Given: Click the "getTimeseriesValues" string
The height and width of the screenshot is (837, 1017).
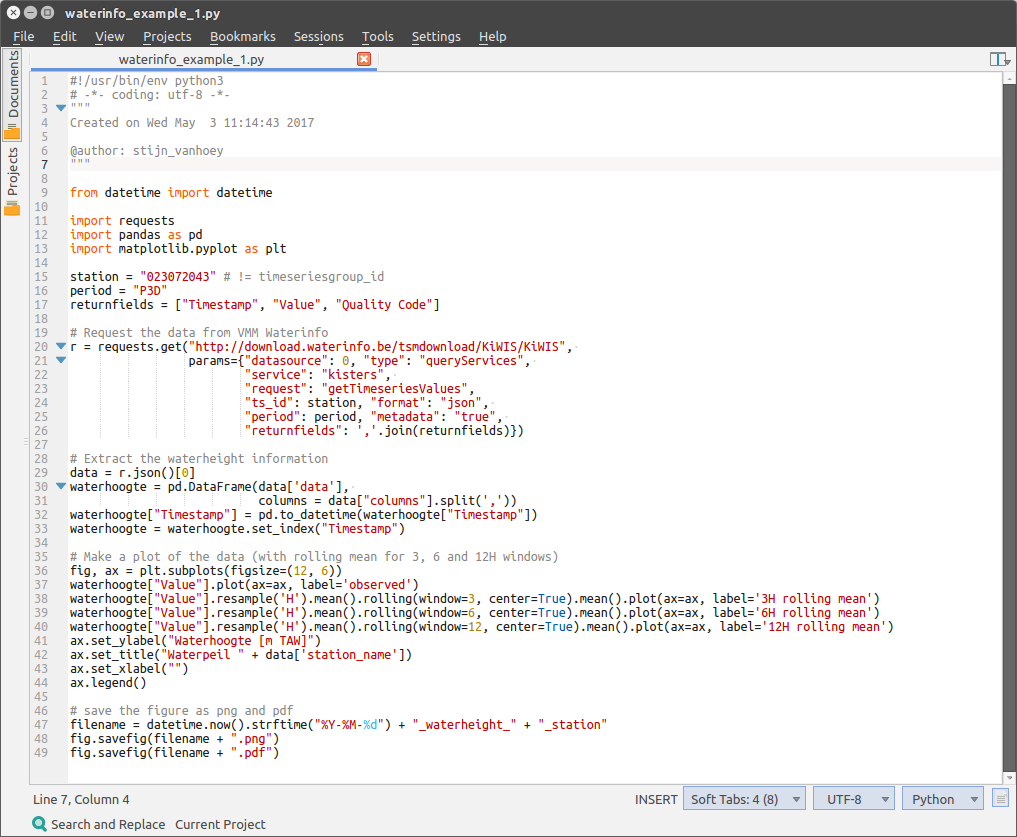Looking at the screenshot, I should click(394, 389).
